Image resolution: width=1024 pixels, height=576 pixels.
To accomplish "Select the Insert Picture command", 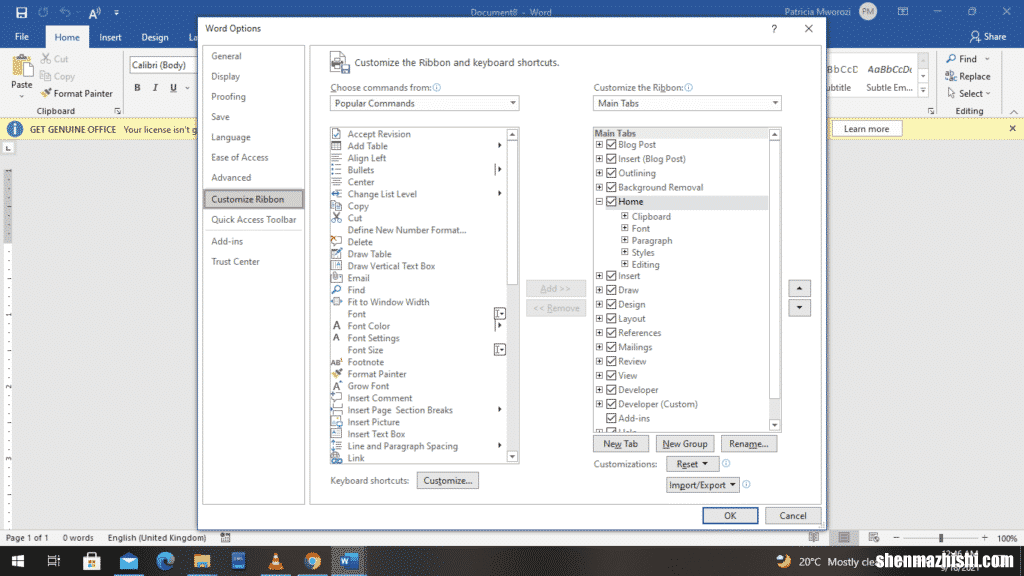I will (x=373, y=422).
